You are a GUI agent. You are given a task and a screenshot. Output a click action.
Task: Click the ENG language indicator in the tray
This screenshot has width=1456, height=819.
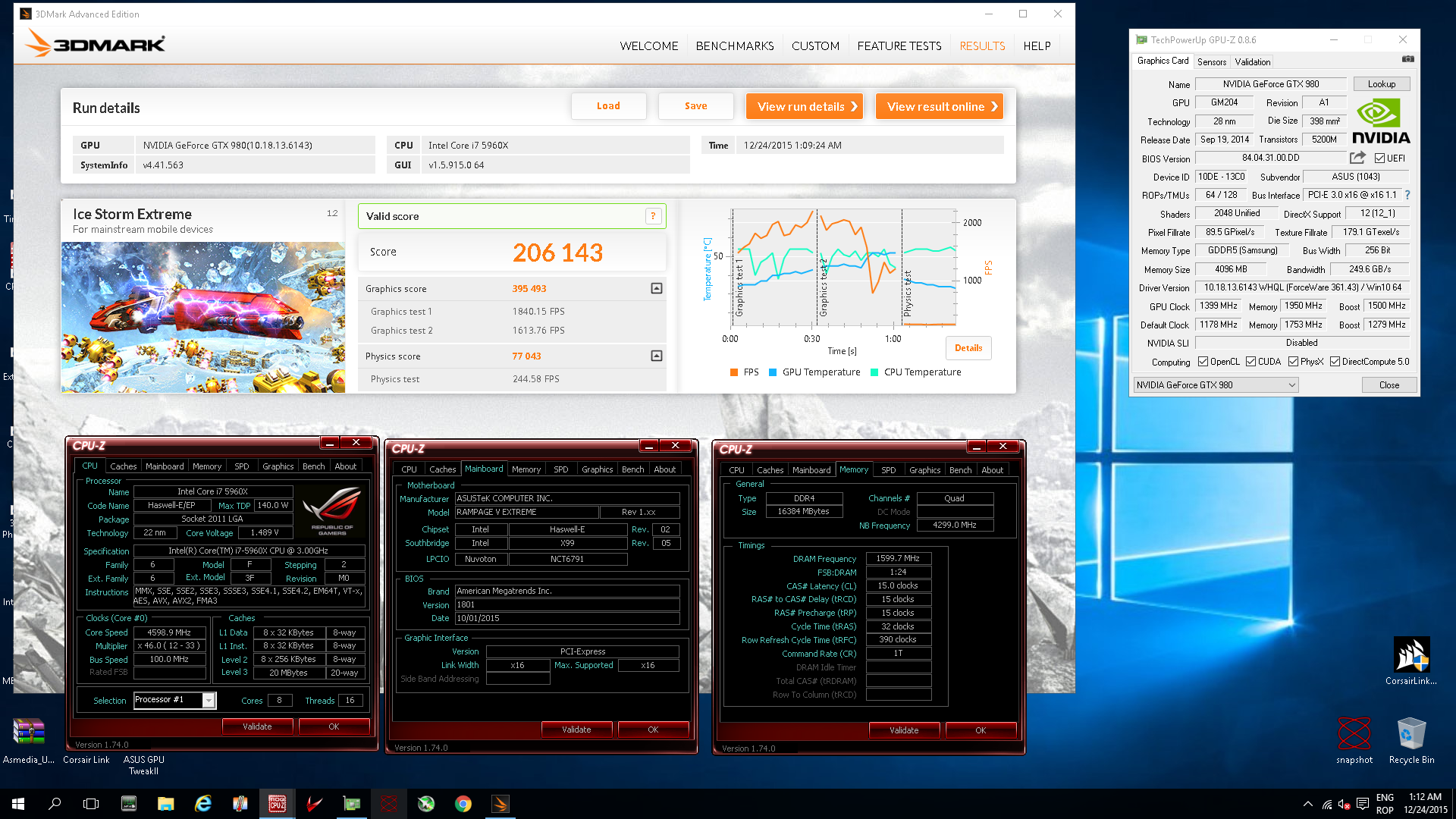[x=1385, y=798]
